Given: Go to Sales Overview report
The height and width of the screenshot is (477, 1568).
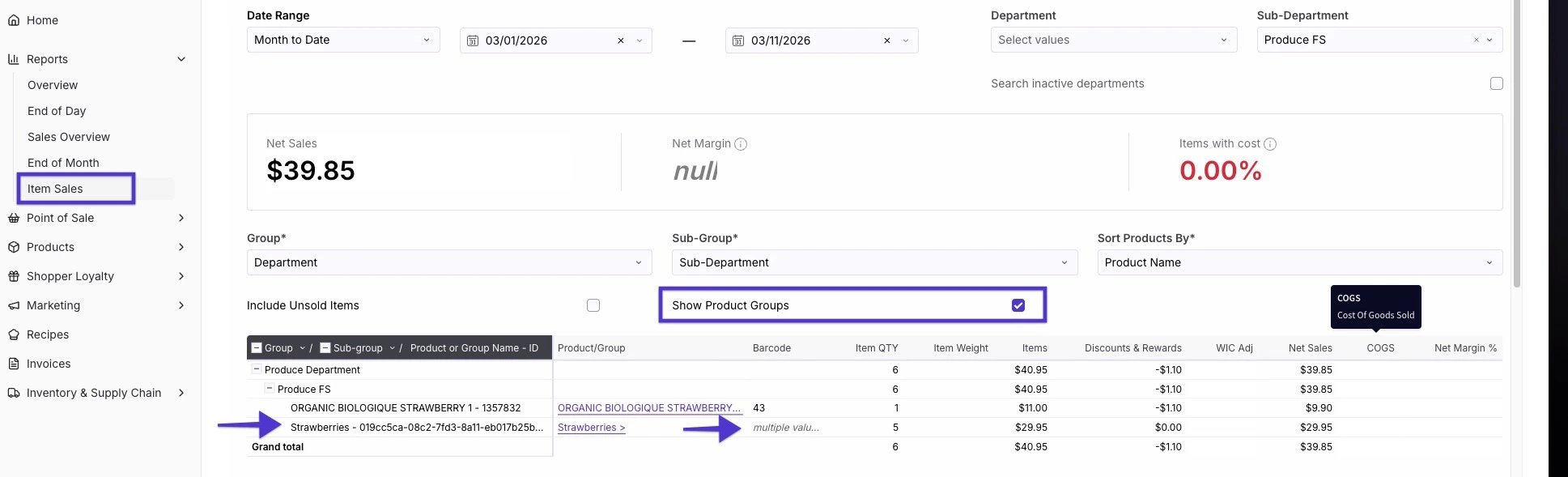Looking at the screenshot, I should point(69,137).
